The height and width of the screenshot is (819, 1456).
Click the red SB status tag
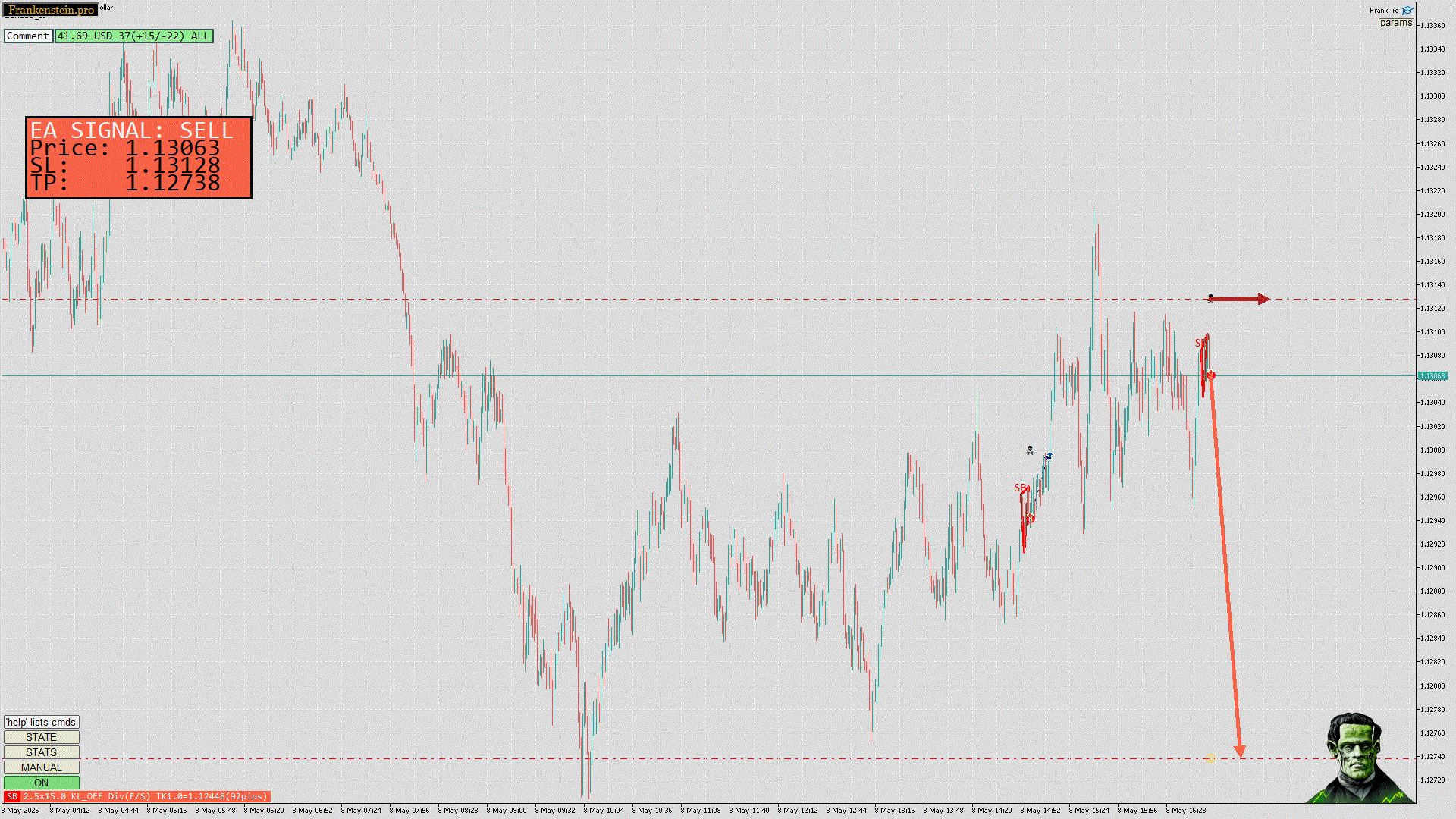(11, 796)
